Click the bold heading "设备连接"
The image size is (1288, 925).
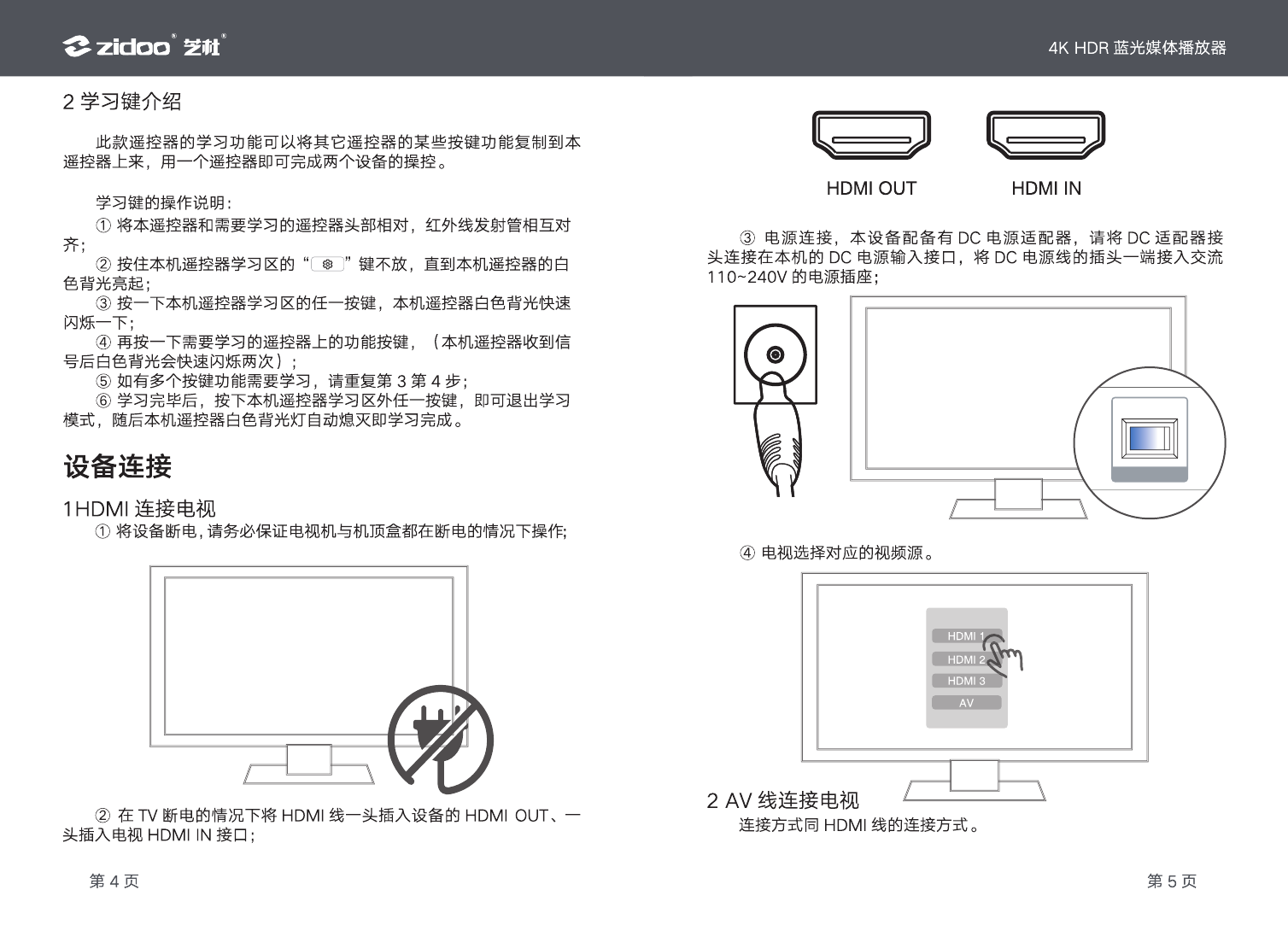(x=118, y=466)
